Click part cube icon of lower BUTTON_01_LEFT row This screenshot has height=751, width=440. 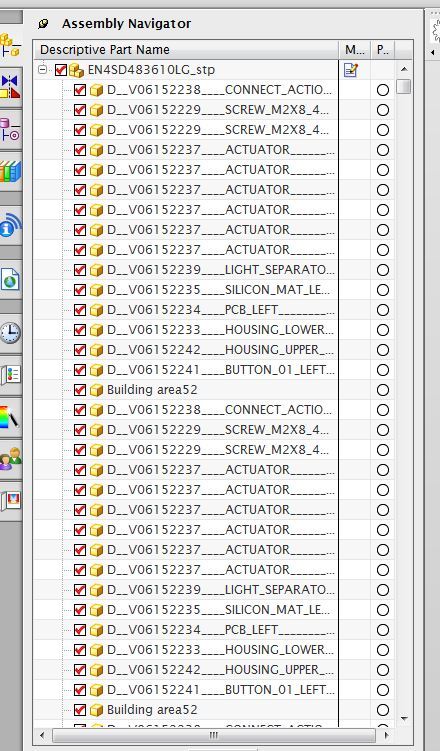96,690
